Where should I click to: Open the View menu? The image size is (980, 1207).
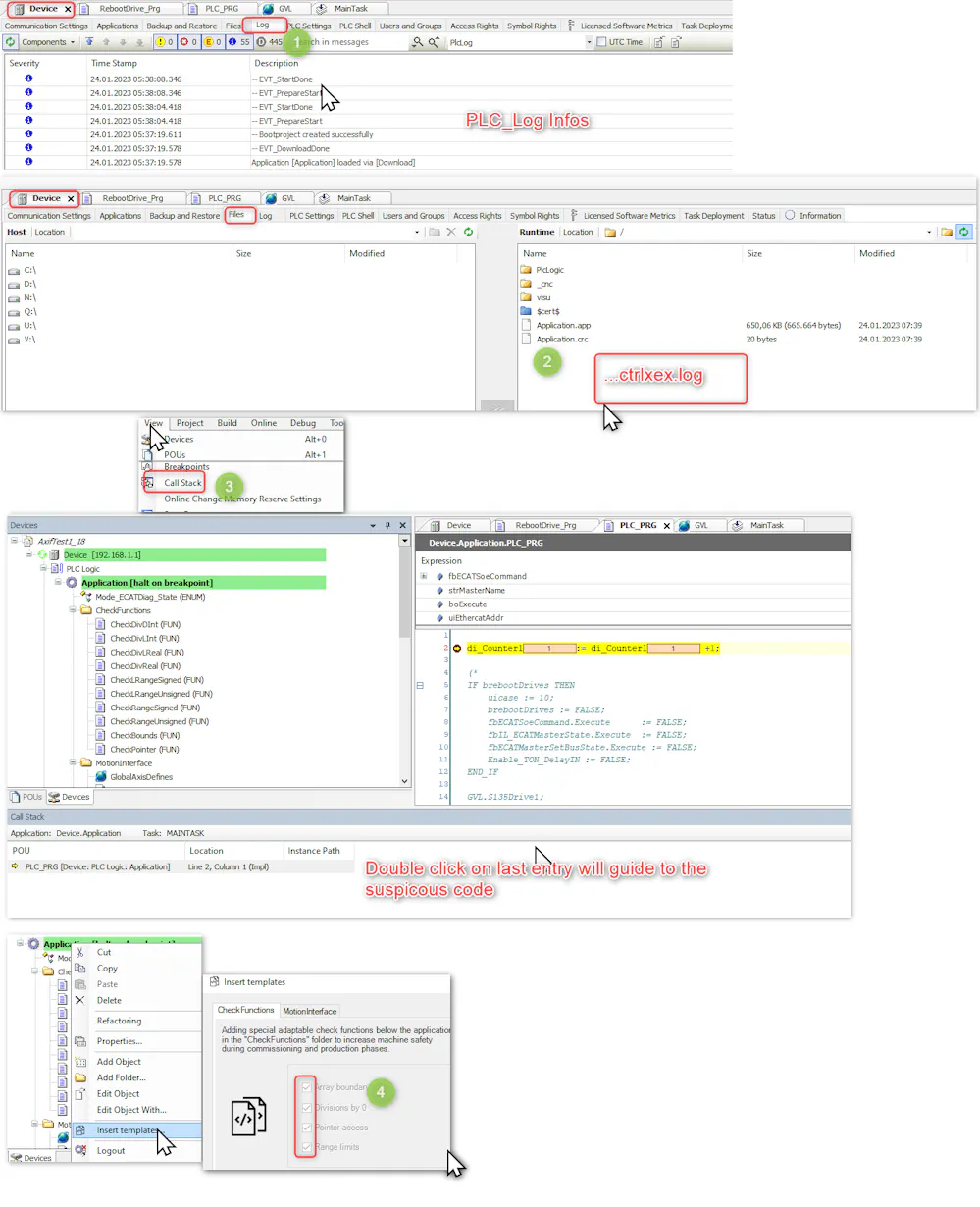pyautogui.click(x=154, y=423)
